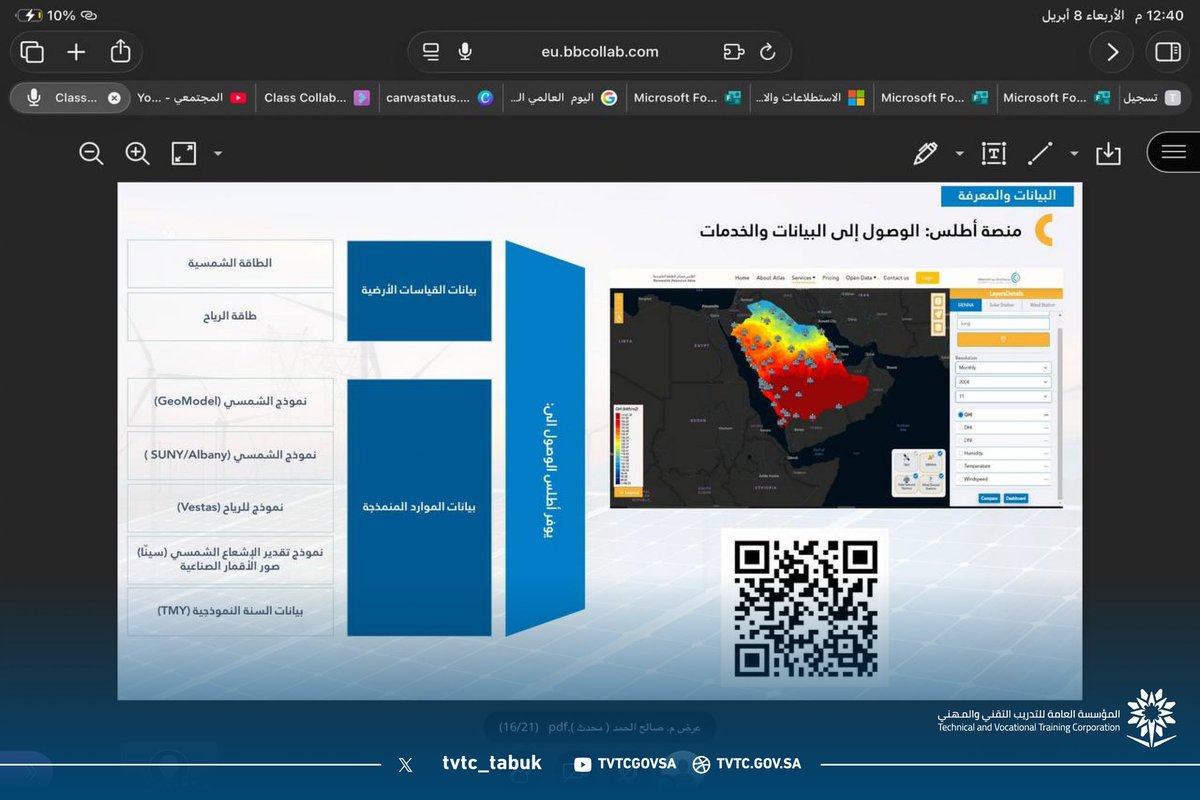Zoom out of the shared slide
The image size is (1200, 800).
(x=91, y=153)
